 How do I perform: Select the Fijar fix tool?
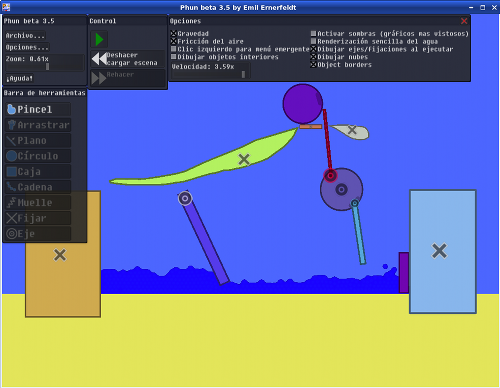click(x=38, y=218)
